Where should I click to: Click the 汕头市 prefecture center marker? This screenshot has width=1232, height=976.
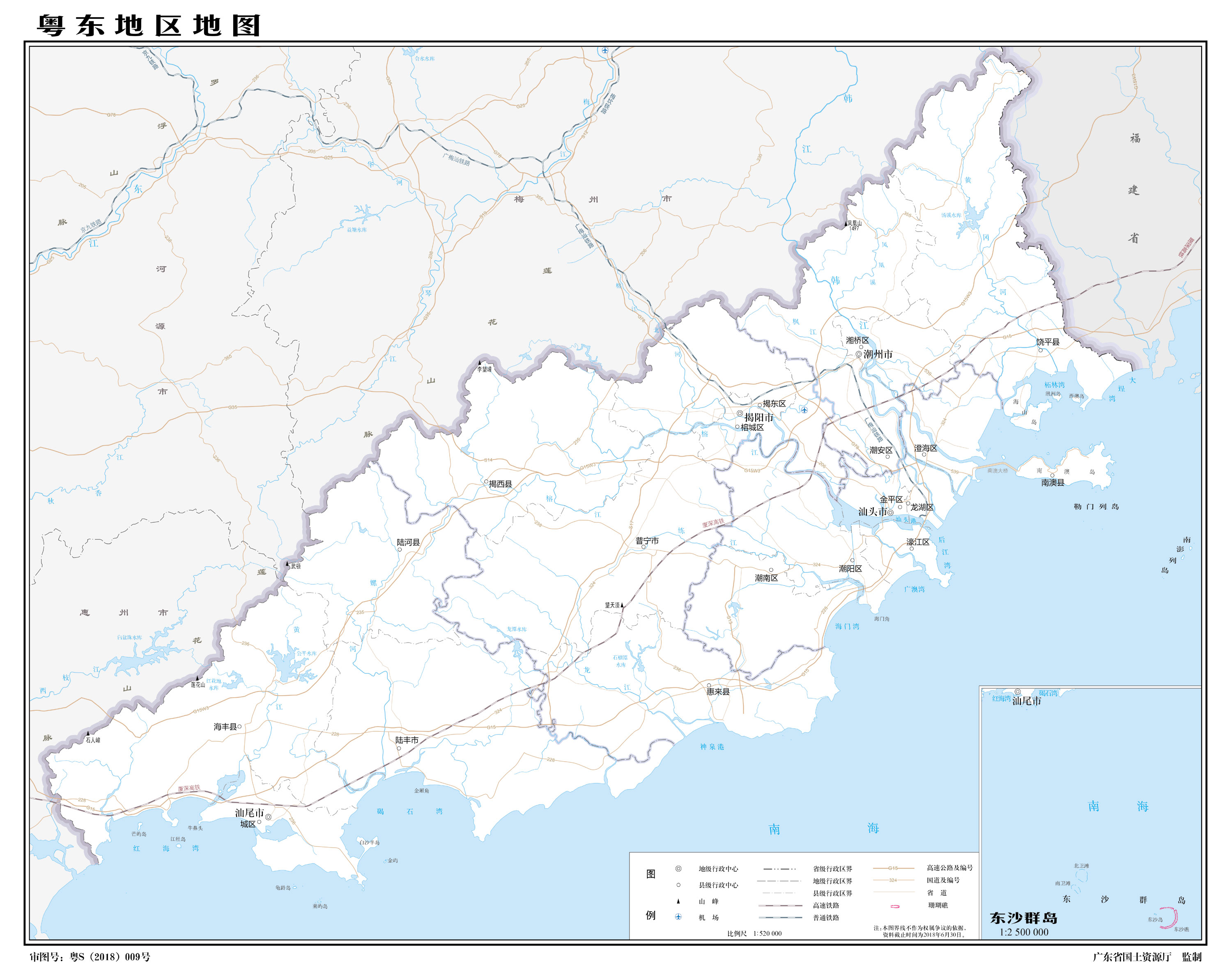point(890,512)
